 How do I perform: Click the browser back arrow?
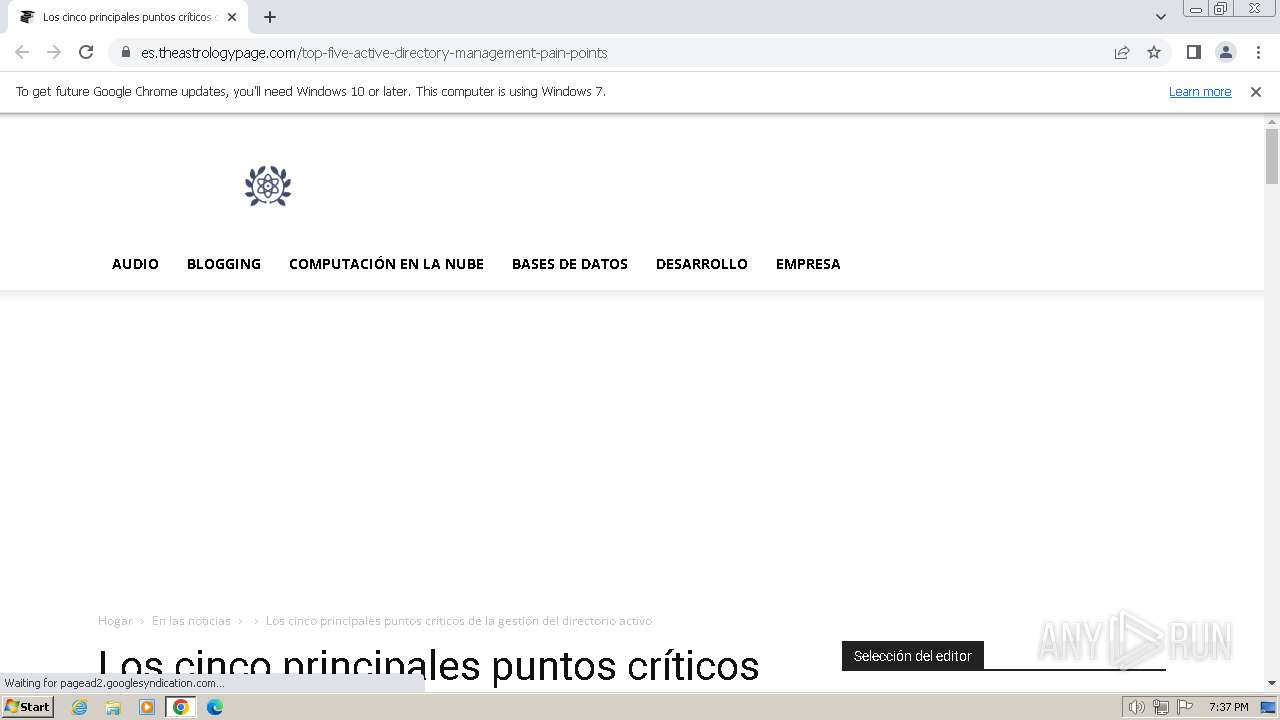coord(22,52)
